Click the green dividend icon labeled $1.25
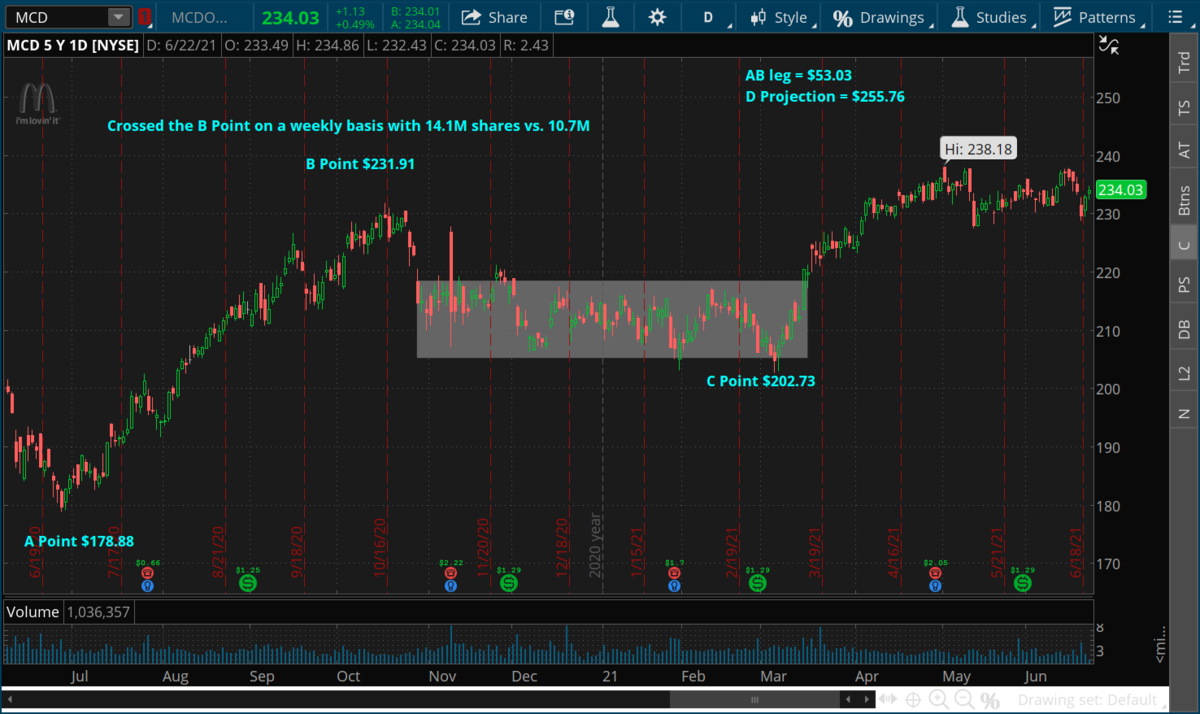Image resolution: width=1200 pixels, height=714 pixels. tap(247, 581)
